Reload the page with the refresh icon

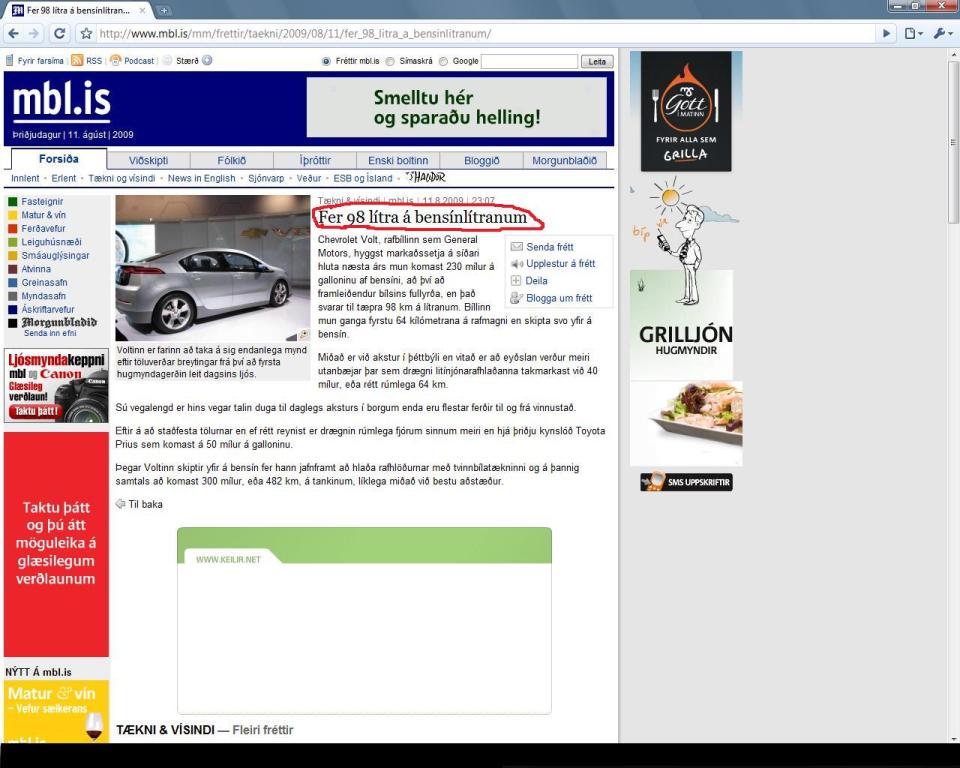pyautogui.click(x=59, y=34)
